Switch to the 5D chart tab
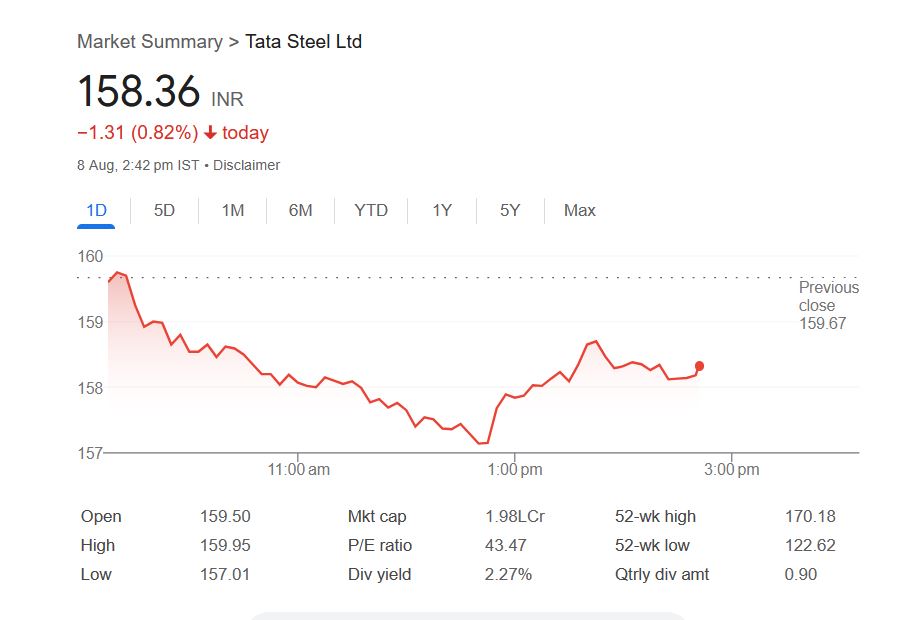918x620 pixels. [x=164, y=210]
